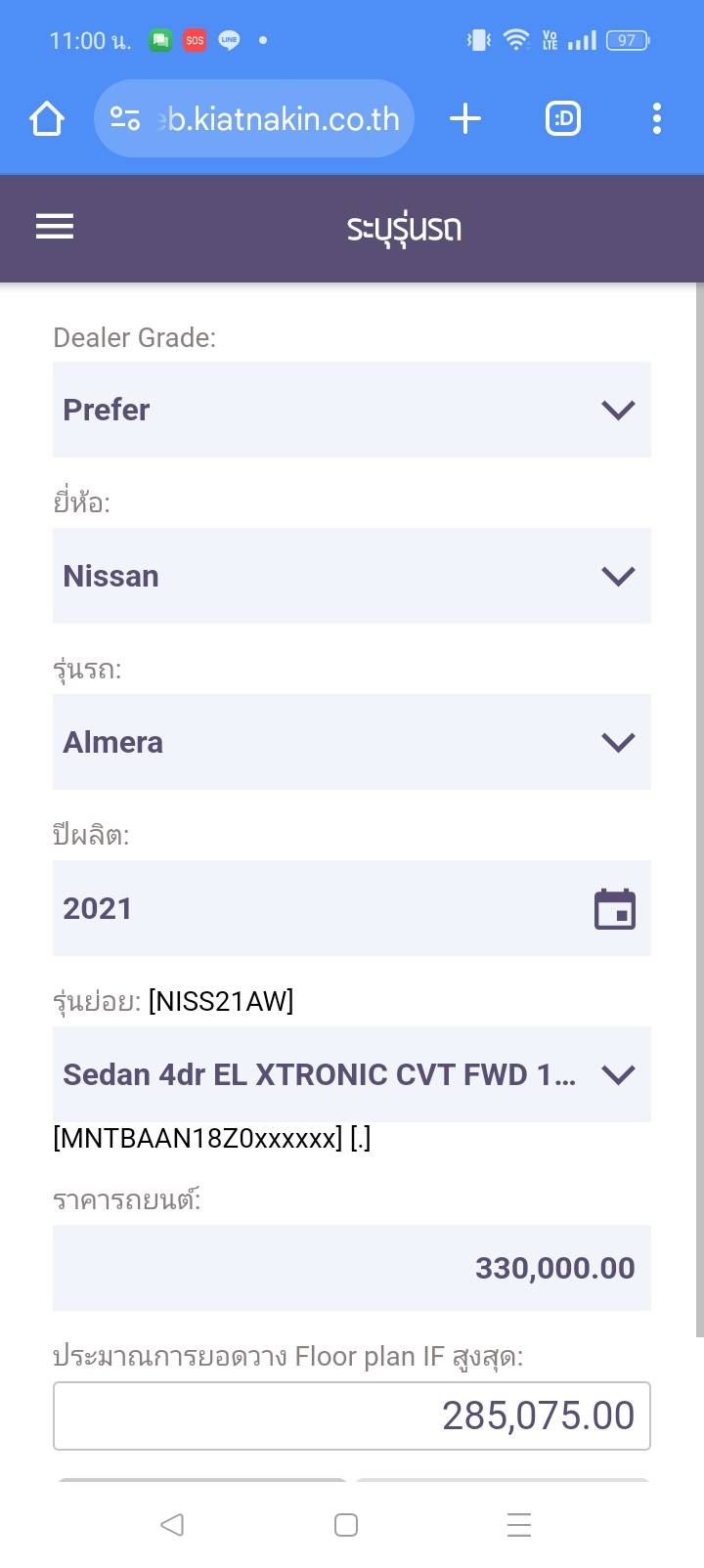Open the tab switcher

(x=562, y=119)
